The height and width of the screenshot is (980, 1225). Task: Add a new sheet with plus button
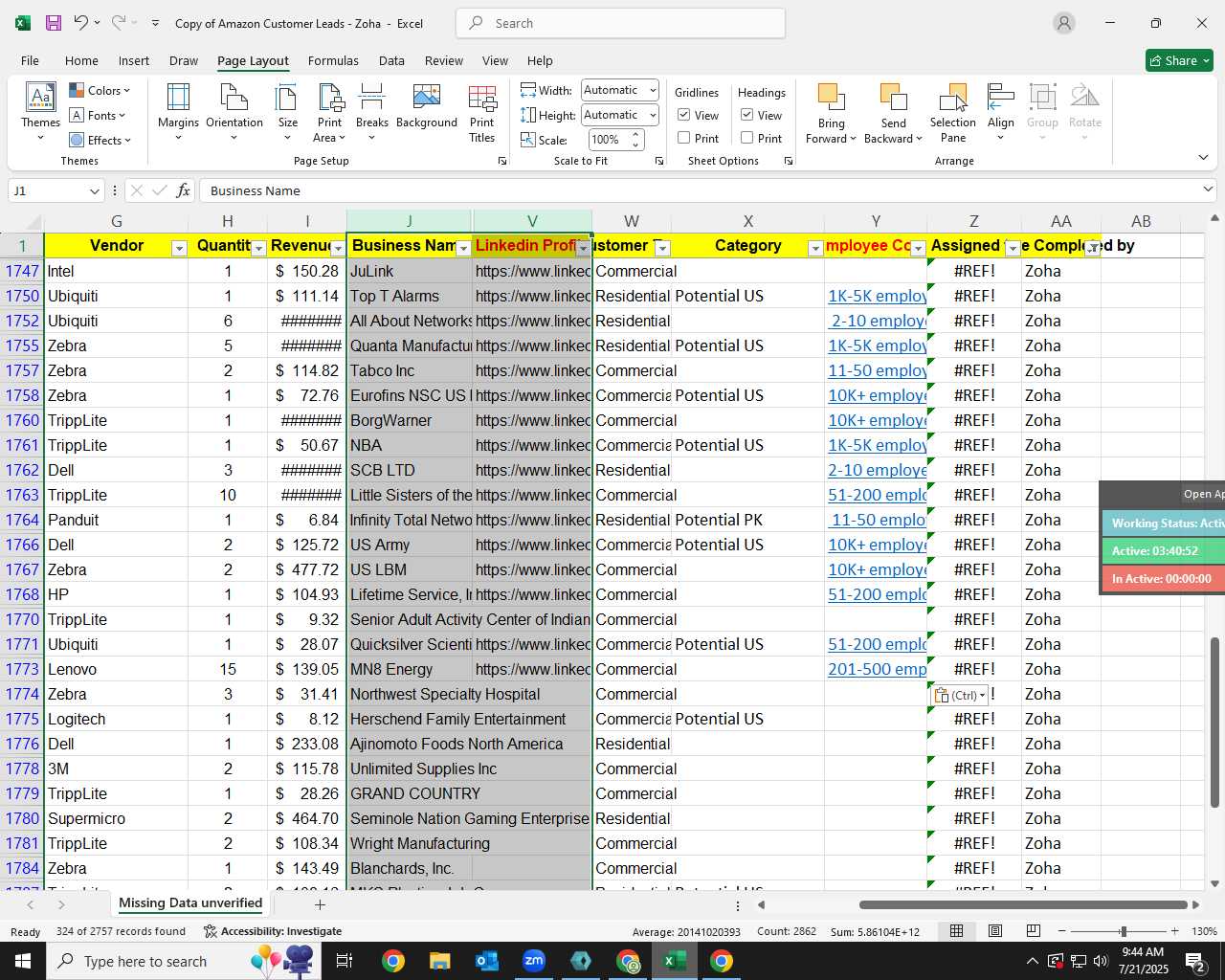[x=320, y=904]
